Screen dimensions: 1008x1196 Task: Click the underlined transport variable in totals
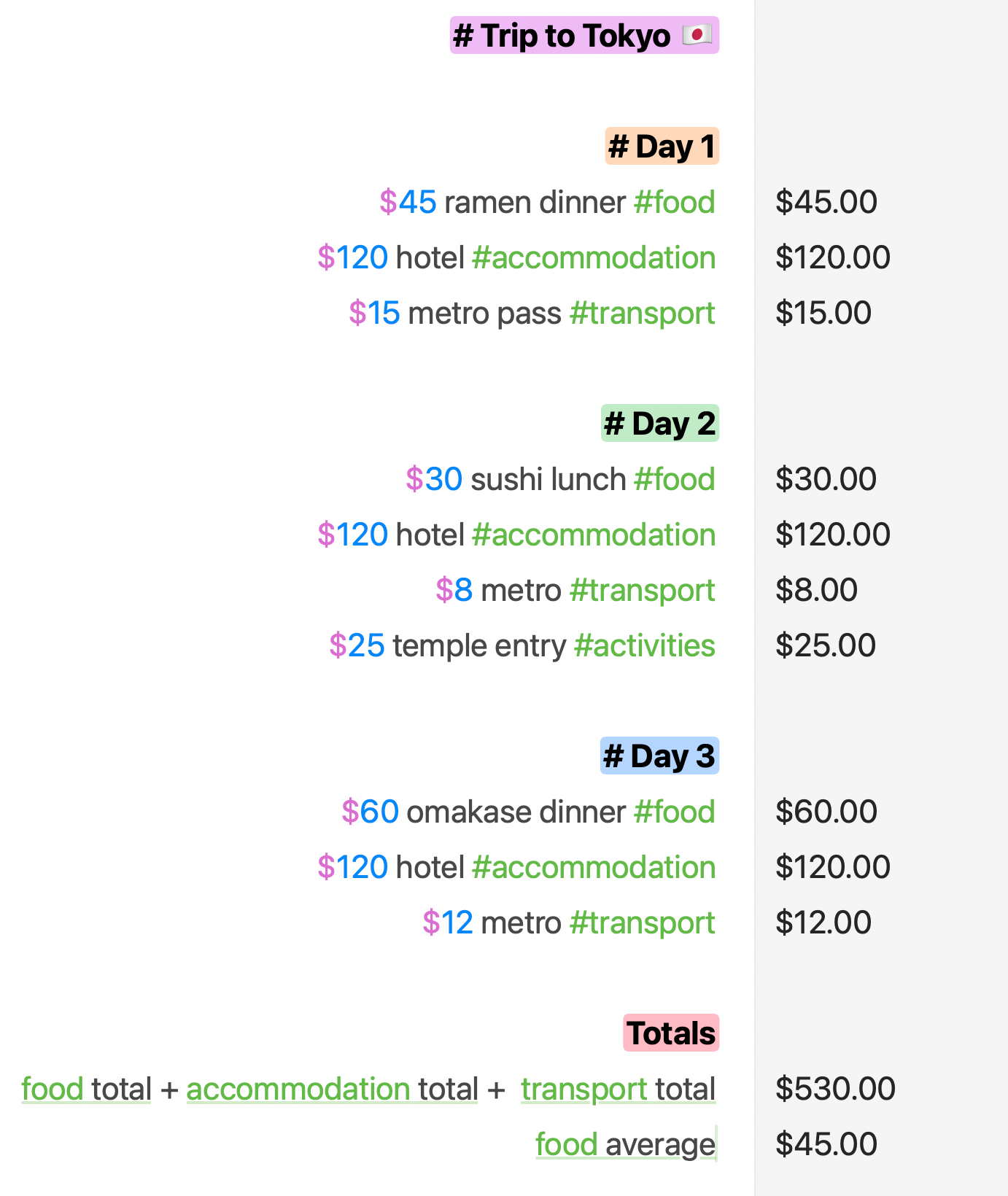(584, 1089)
